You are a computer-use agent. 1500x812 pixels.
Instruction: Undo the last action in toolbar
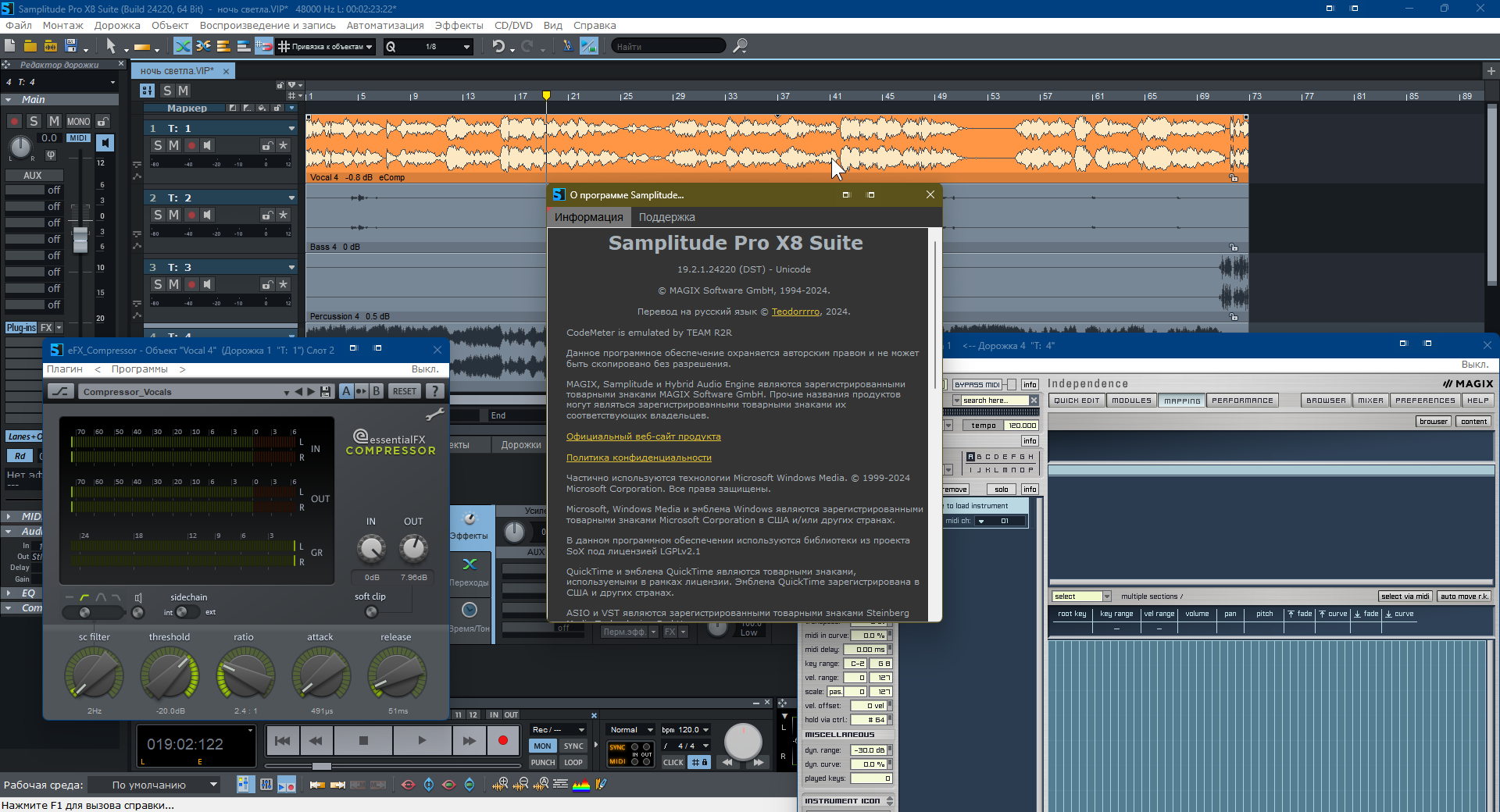[x=498, y=46]
